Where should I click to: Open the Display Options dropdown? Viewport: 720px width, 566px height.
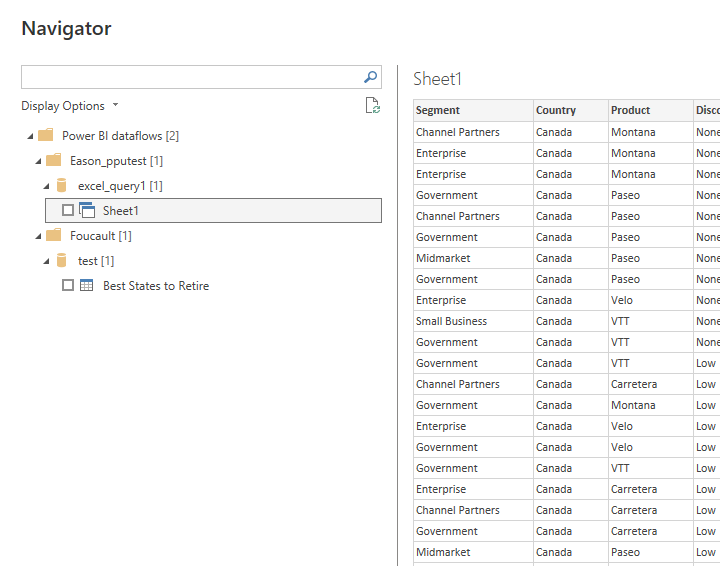pyautogui.click(x=70, y=106)
